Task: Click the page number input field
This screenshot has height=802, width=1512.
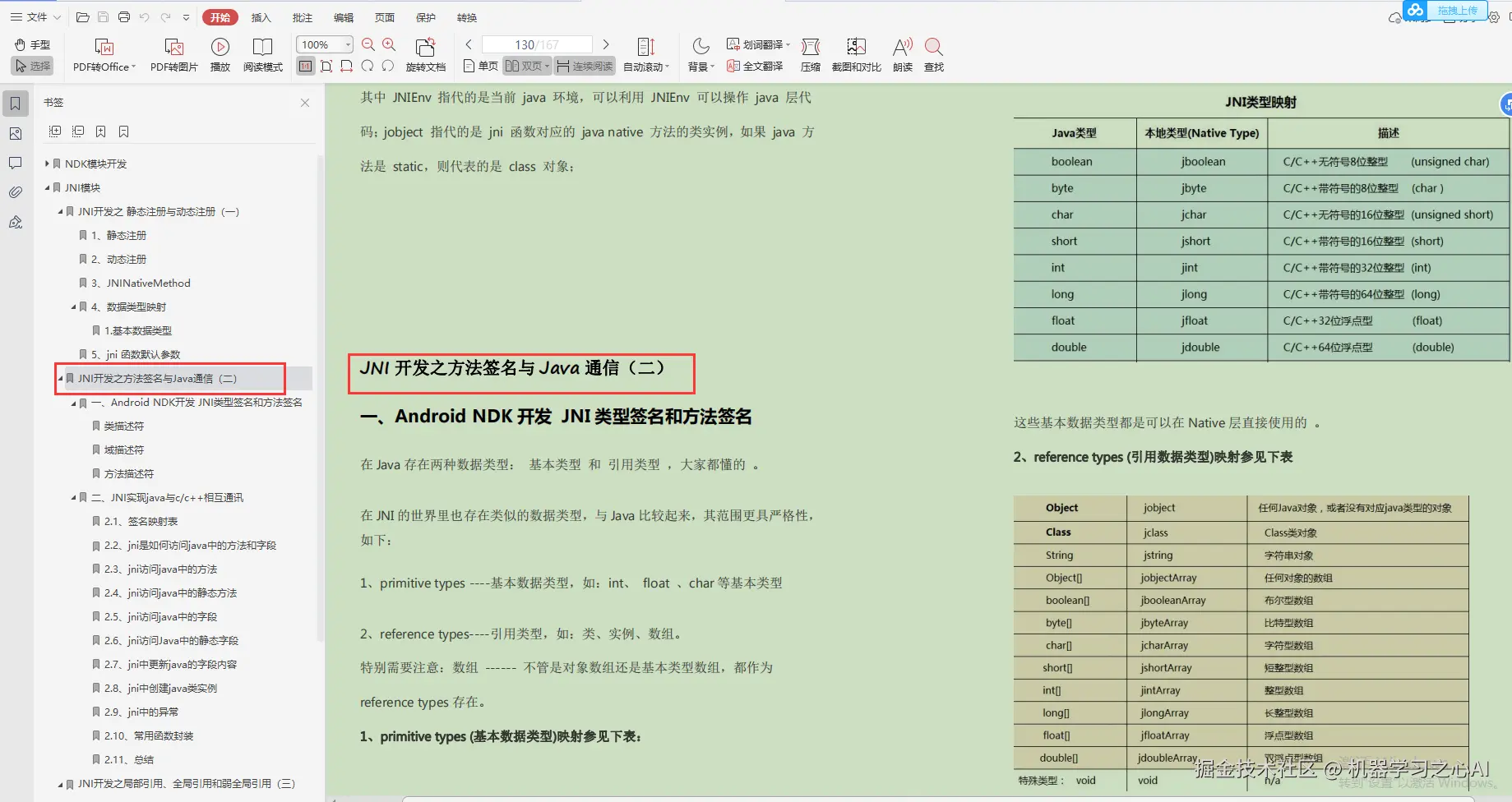Action: point(536,44)
